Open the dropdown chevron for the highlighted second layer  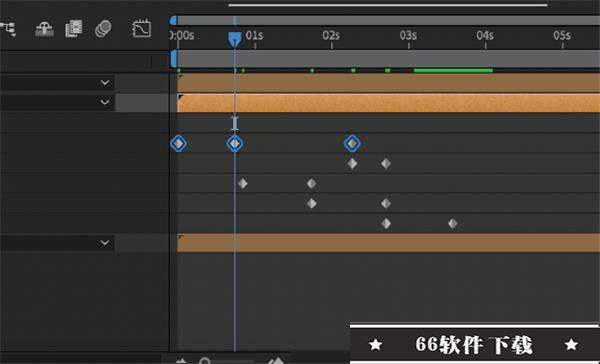click(104, 102)
